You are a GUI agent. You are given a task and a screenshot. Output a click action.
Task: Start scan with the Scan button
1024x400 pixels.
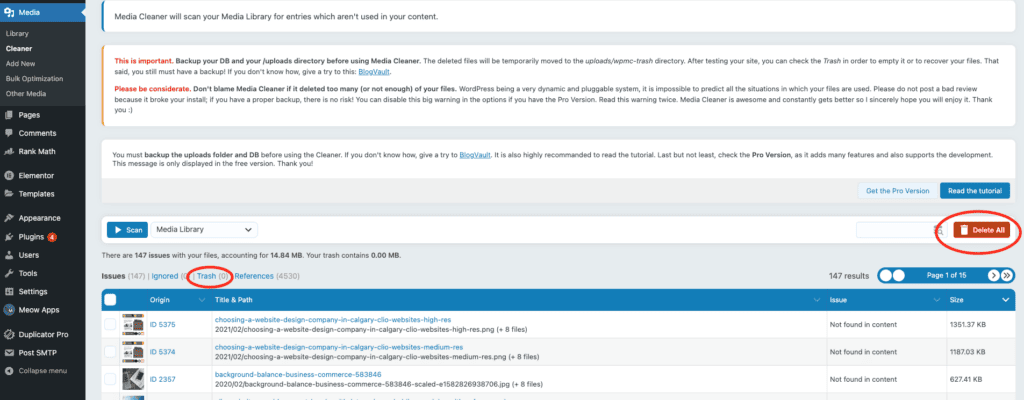127,230
